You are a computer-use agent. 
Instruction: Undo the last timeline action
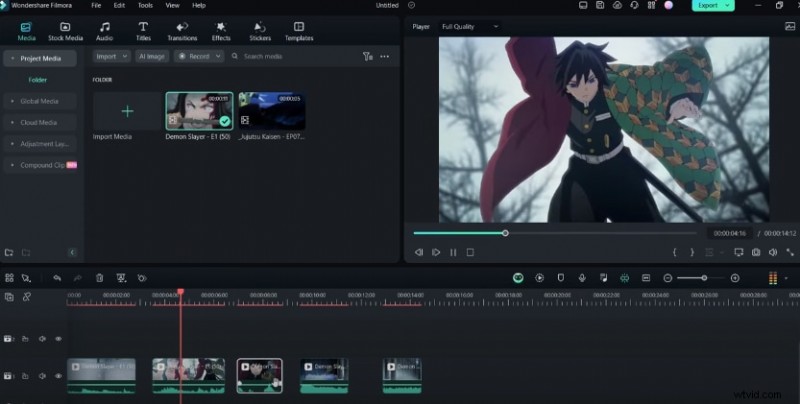pos(57,278)
